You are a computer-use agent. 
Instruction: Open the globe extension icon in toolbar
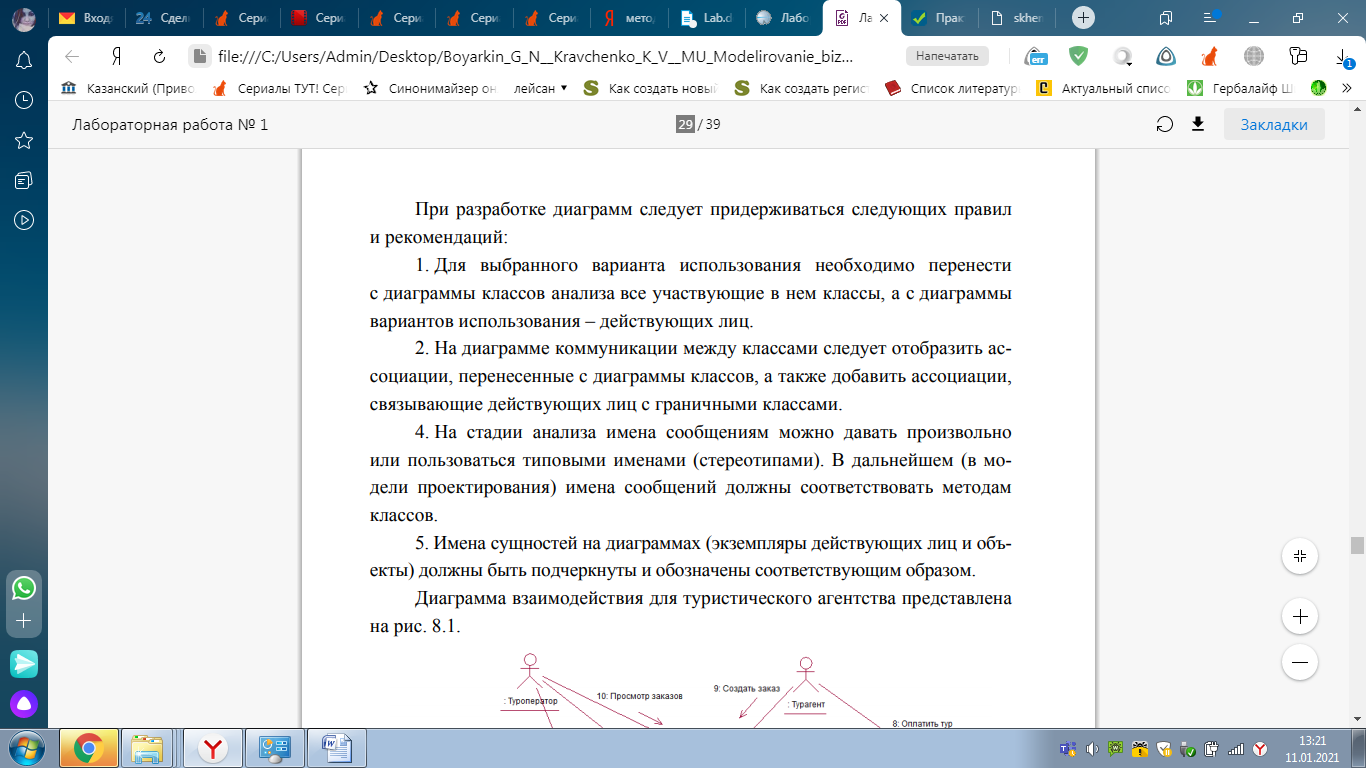click(1254, 57)
